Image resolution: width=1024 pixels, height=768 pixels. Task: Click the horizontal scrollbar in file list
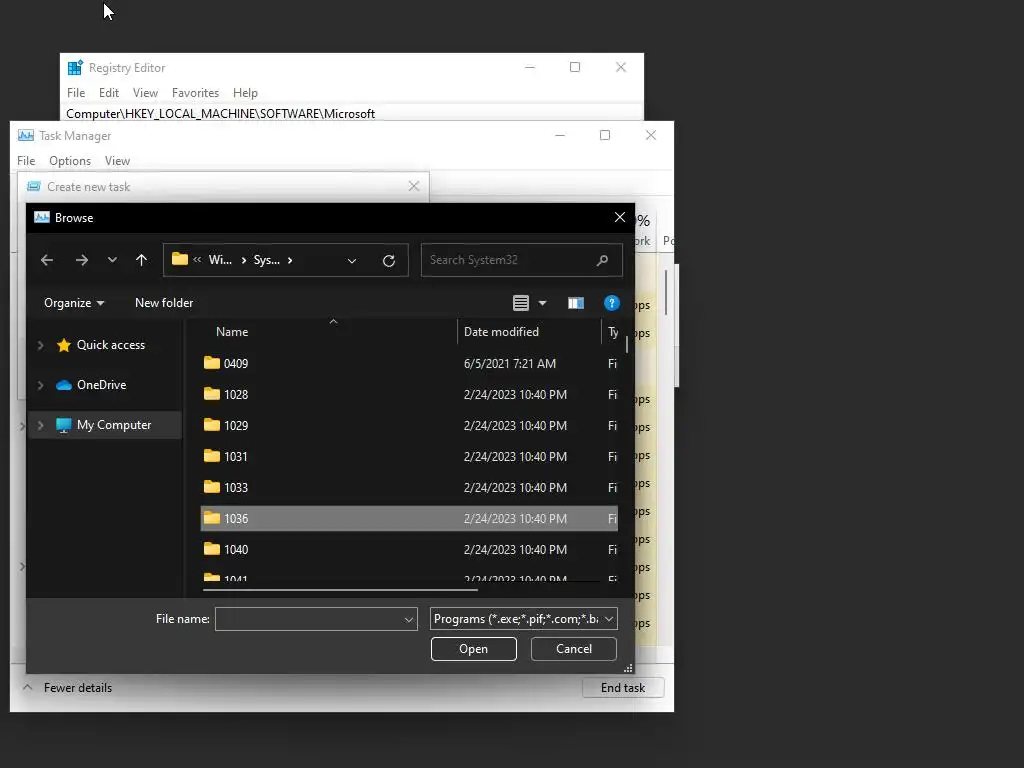340,590
